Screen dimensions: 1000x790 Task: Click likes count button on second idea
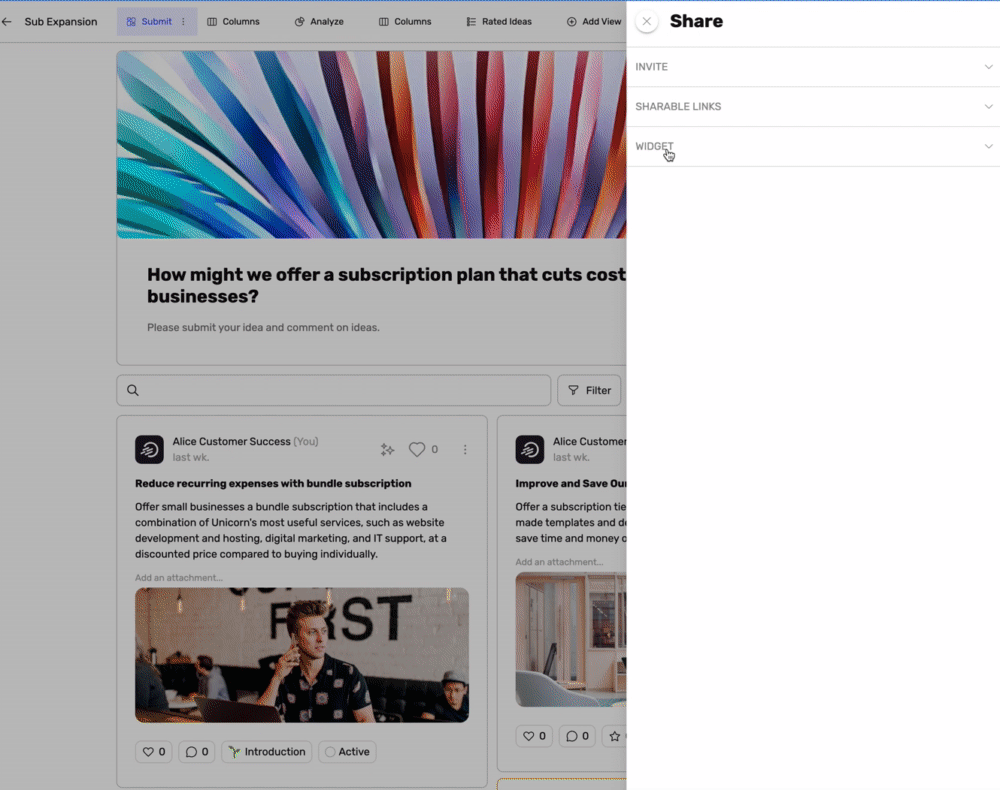tap(534, 736)
